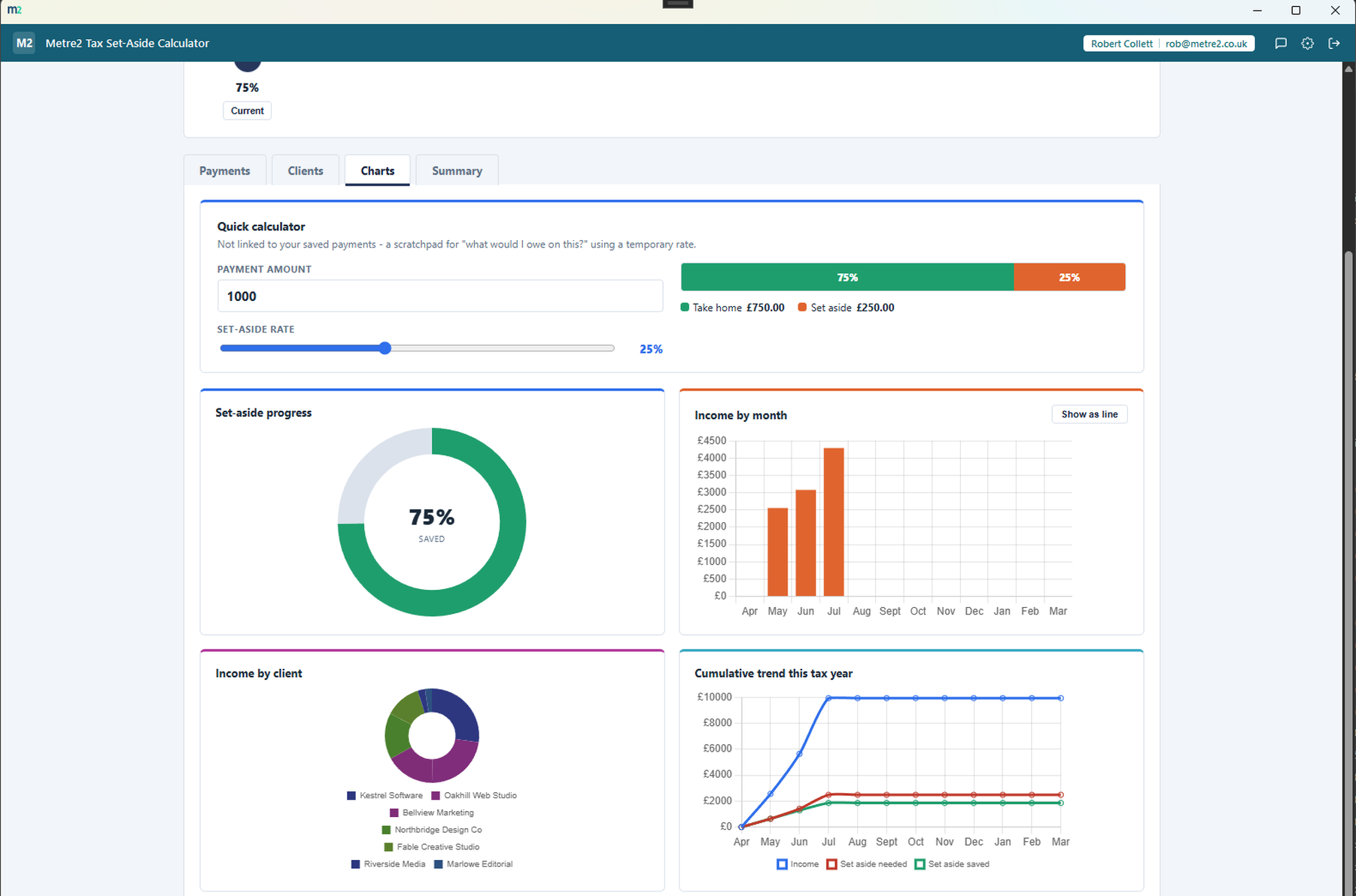Image resolution: width=1356 pixels, height=896 pixels.
Task: Click the green 75% take-home bar segment
Action: coord(847,277)
